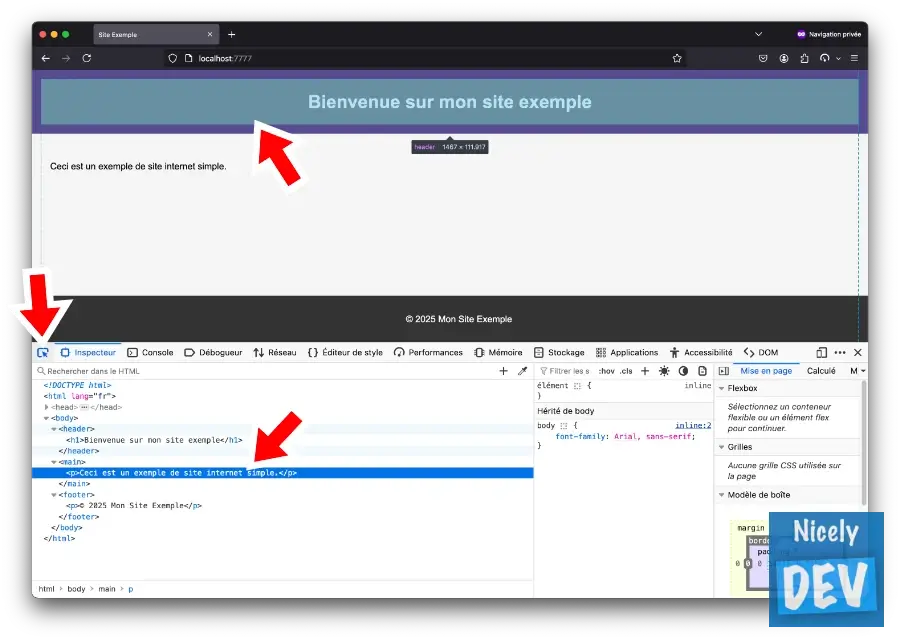Open the Éditeur de style tab
This screenshot has width=900, height=640.
point(346,352)
